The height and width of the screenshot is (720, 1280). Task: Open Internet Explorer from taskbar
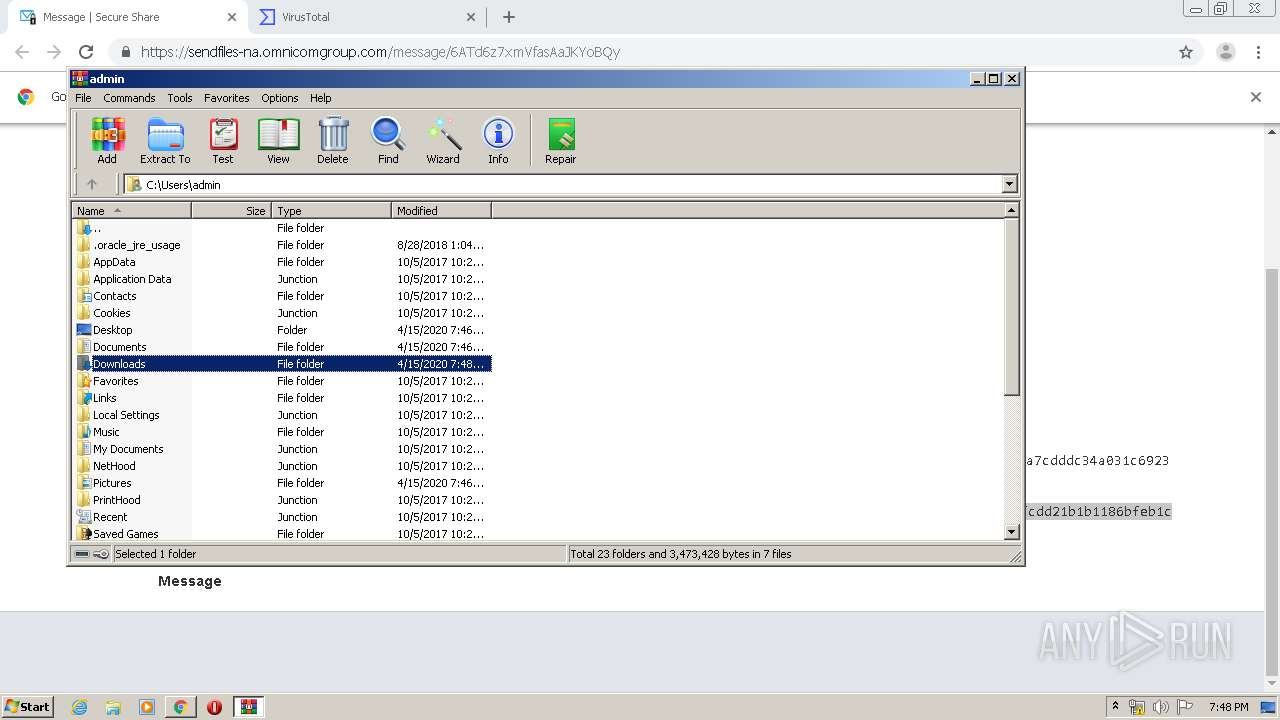pyautogui.click(x=80, y=707)
